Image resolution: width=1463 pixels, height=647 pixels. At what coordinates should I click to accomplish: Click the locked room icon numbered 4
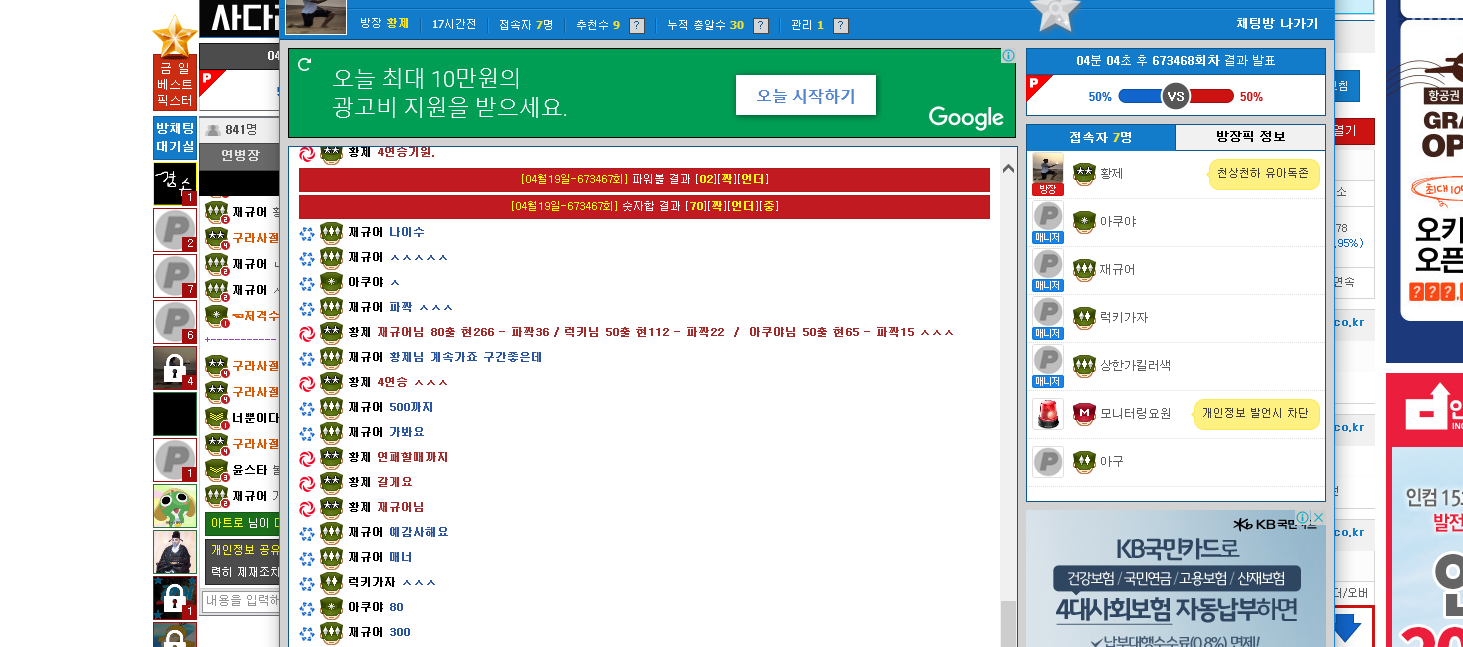pos(175,368)
